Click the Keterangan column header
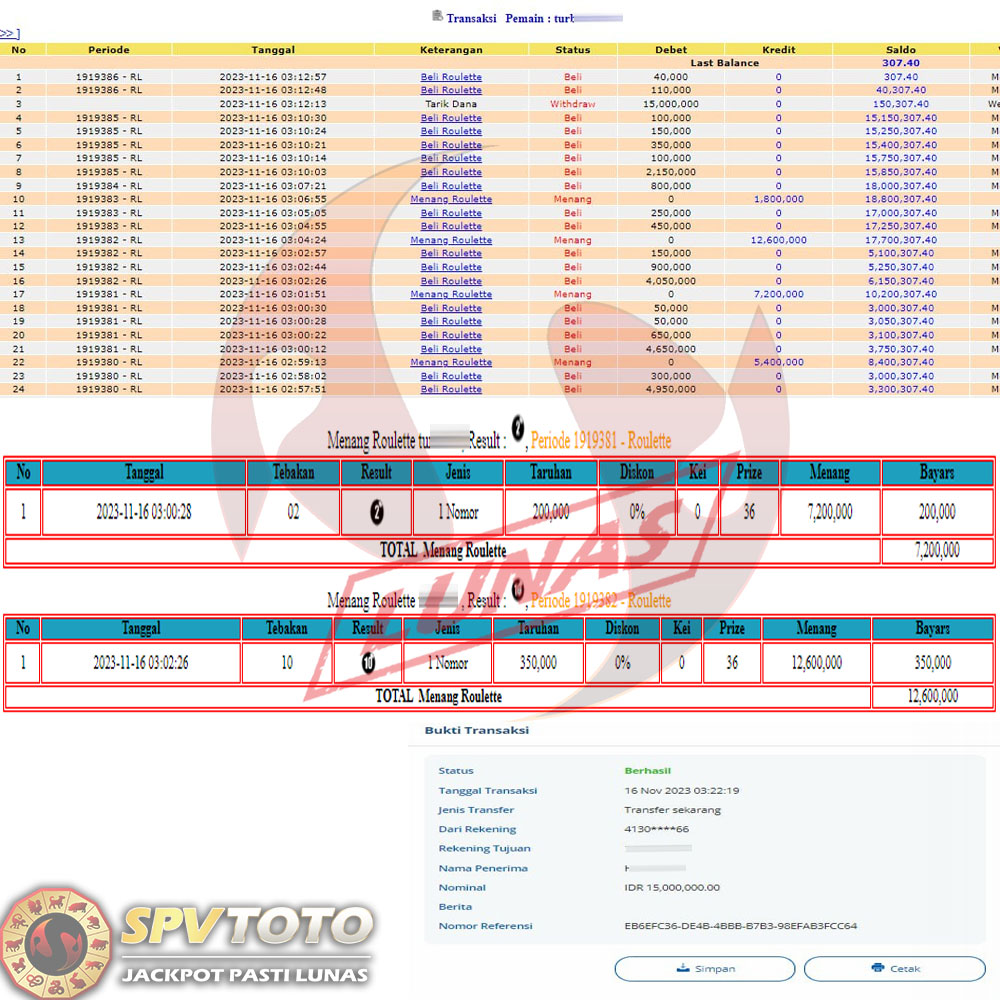 point(451,49)
